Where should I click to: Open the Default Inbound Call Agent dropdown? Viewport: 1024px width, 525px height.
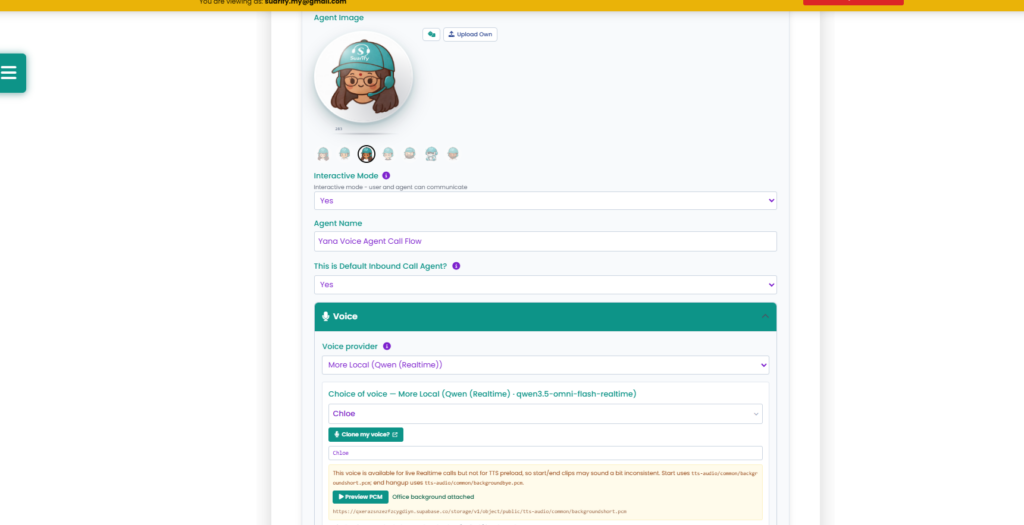[x=545, y=285]
